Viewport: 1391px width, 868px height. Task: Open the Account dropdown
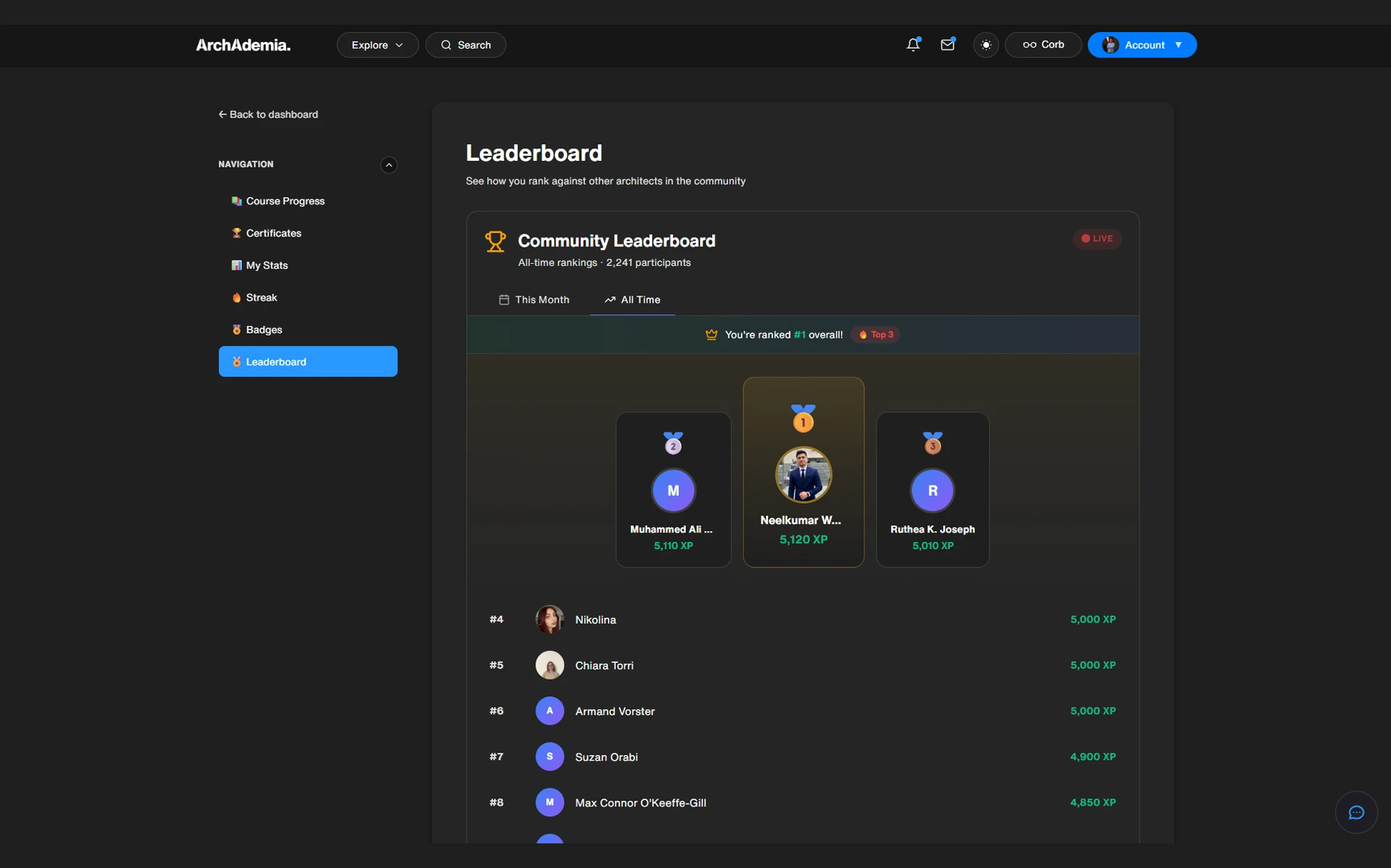pyautogui.click(x=1142, y=44)
